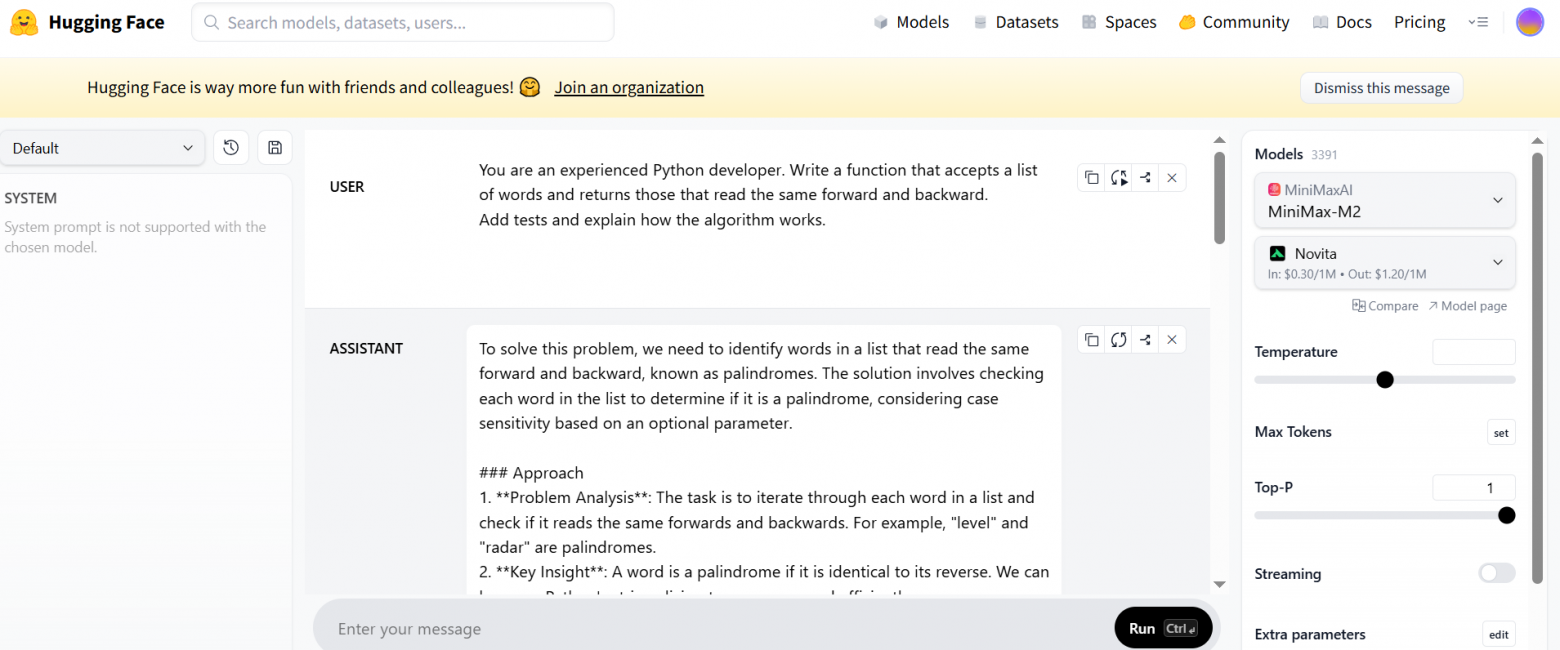Regenerate the ASSISTANT response

1119,340
